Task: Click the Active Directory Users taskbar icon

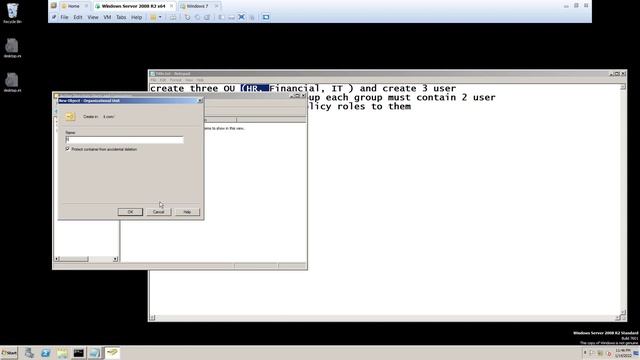Action: click(x=112, y=353)
